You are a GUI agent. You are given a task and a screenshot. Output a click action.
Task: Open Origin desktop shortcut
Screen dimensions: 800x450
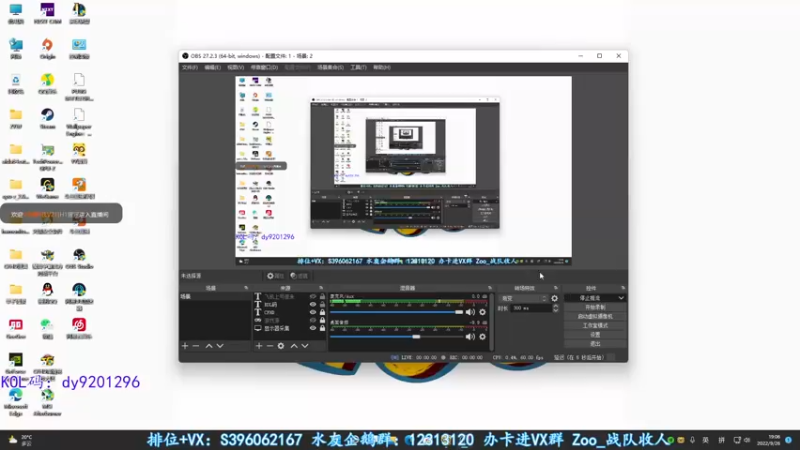47,49
